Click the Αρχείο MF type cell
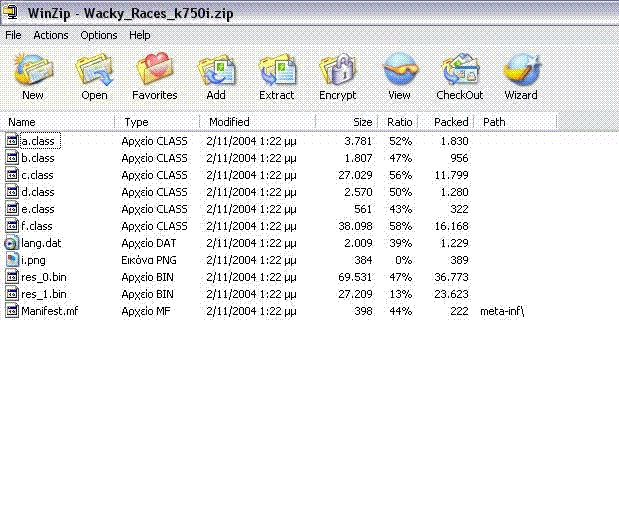This screenshot has width=619, height=524. [146, 311]
